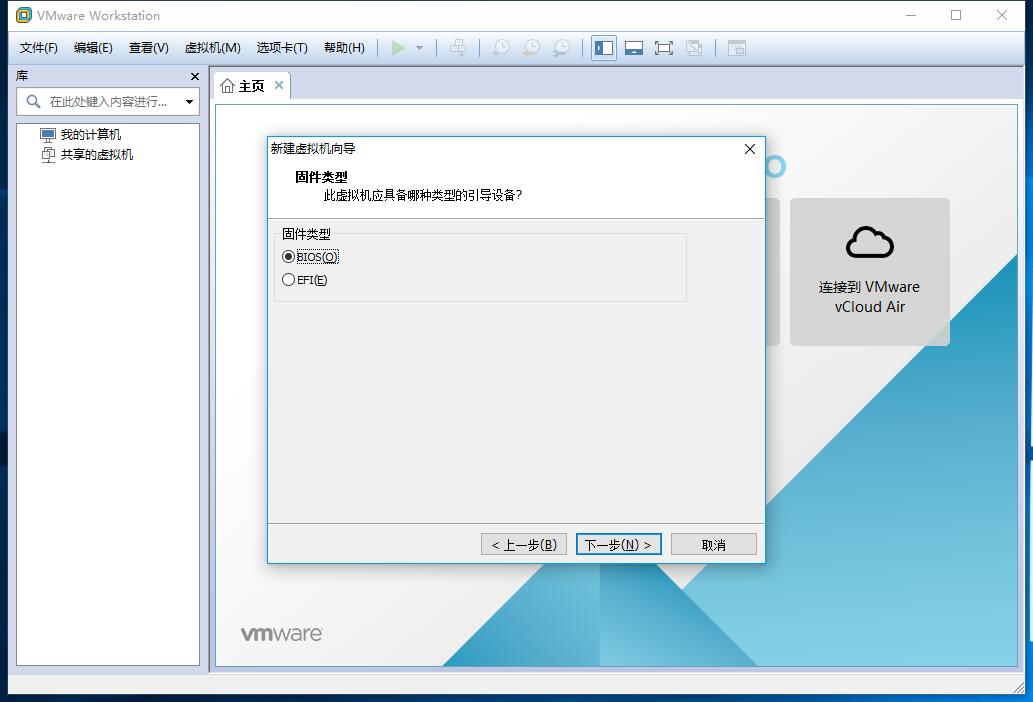
Task: Open the snapshot manager
Action: pos(562,47)
